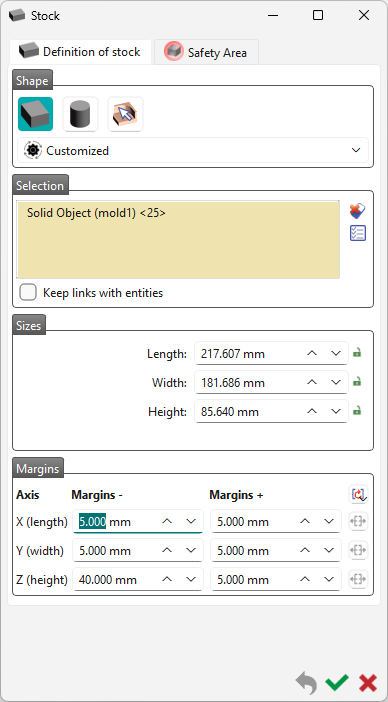
Task: Confirm with the green check mark
Action: pyautogui.click(x=337, y=683)
